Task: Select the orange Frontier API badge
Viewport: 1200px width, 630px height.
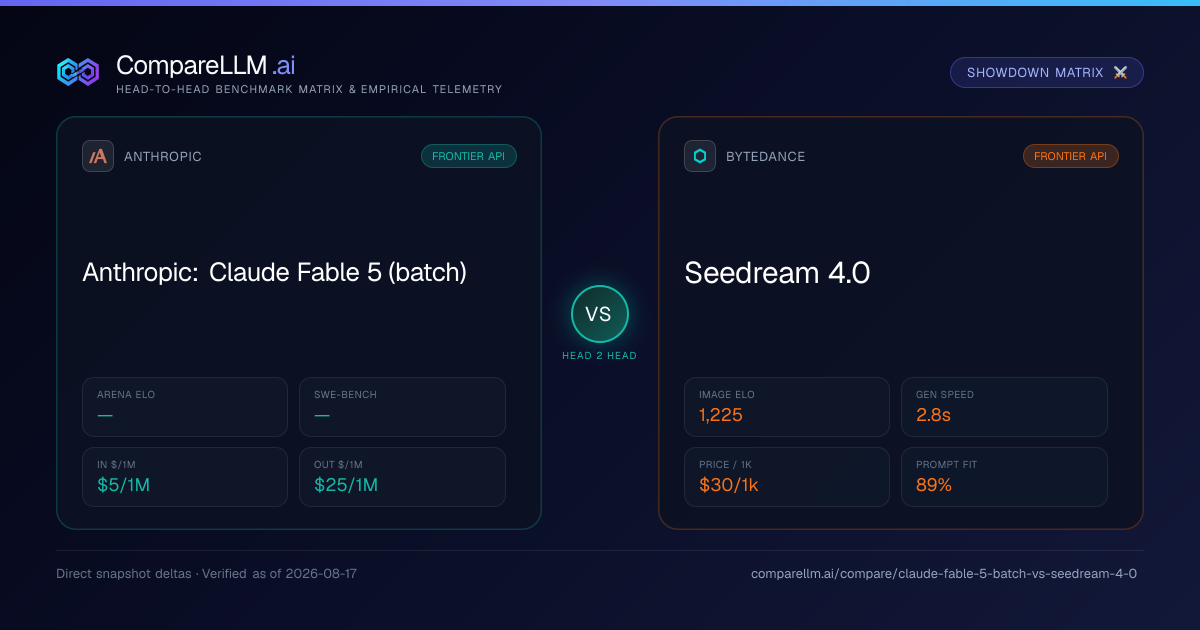Action: (x=1071, y=156)
